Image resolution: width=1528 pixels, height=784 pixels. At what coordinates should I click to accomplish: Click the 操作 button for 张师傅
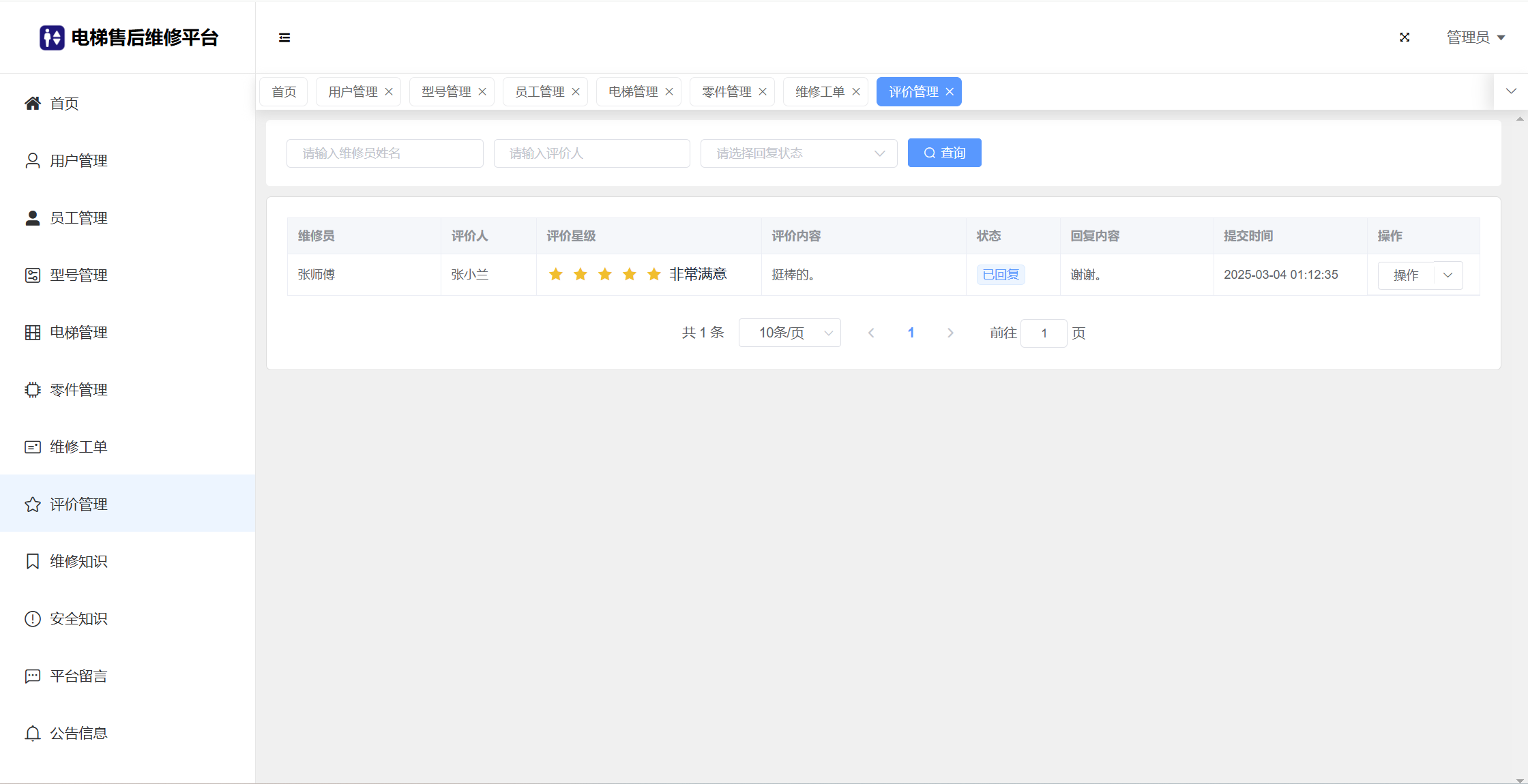(x=1406, y=275)
